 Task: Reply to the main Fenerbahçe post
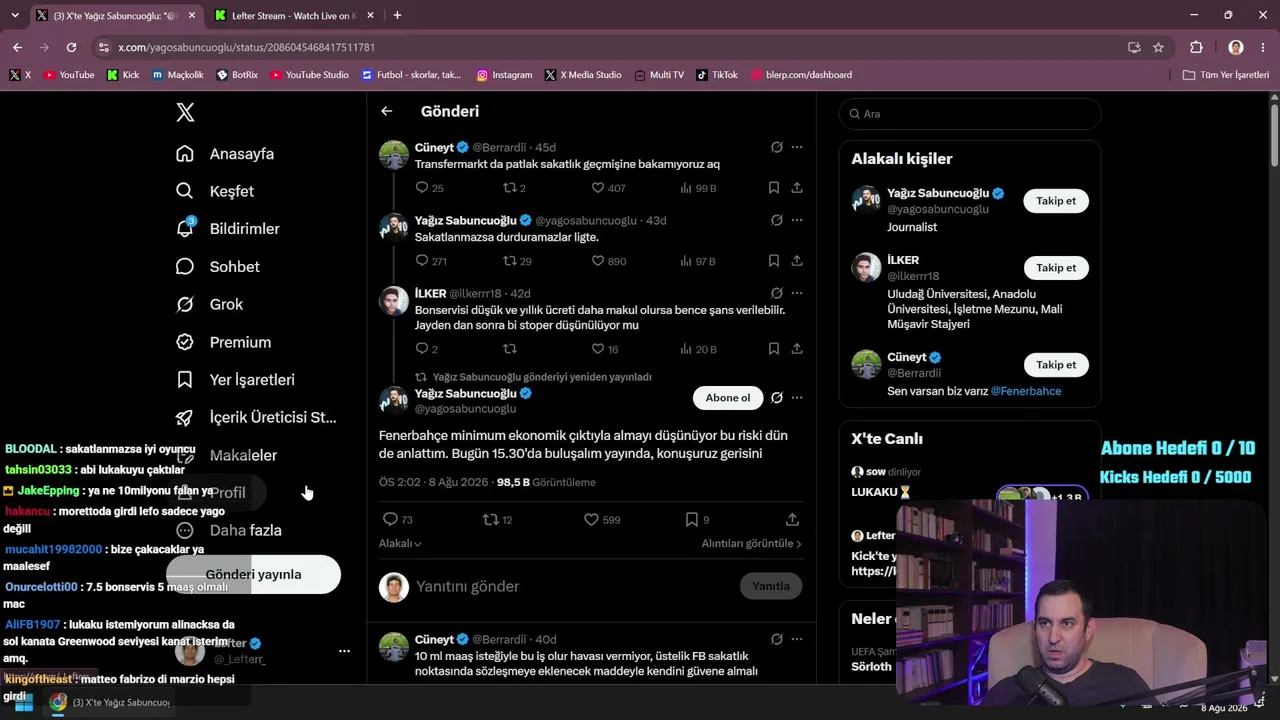pos(390,519)
